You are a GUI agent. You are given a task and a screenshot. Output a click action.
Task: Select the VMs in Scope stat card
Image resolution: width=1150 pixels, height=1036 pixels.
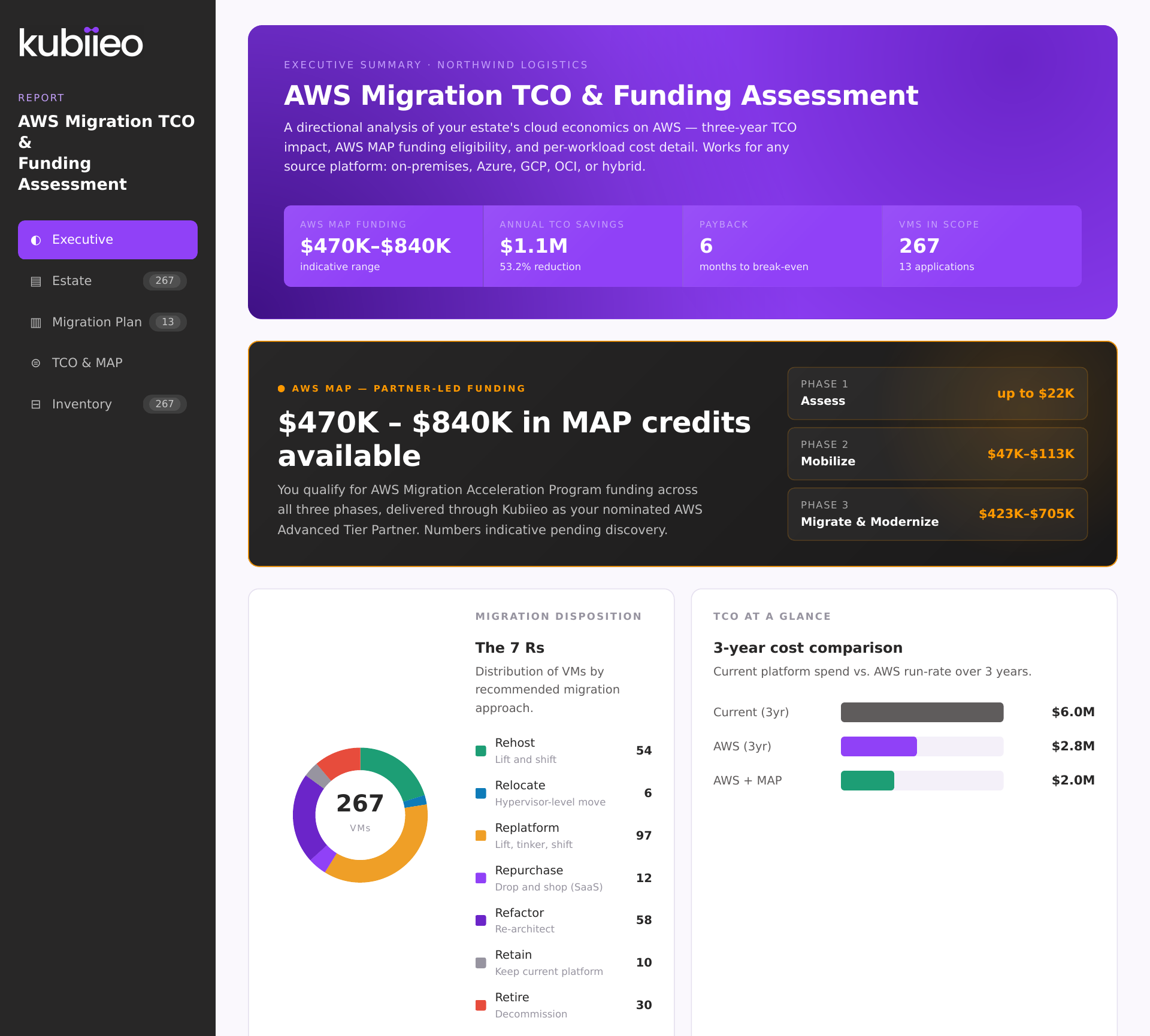click(982, 246)
